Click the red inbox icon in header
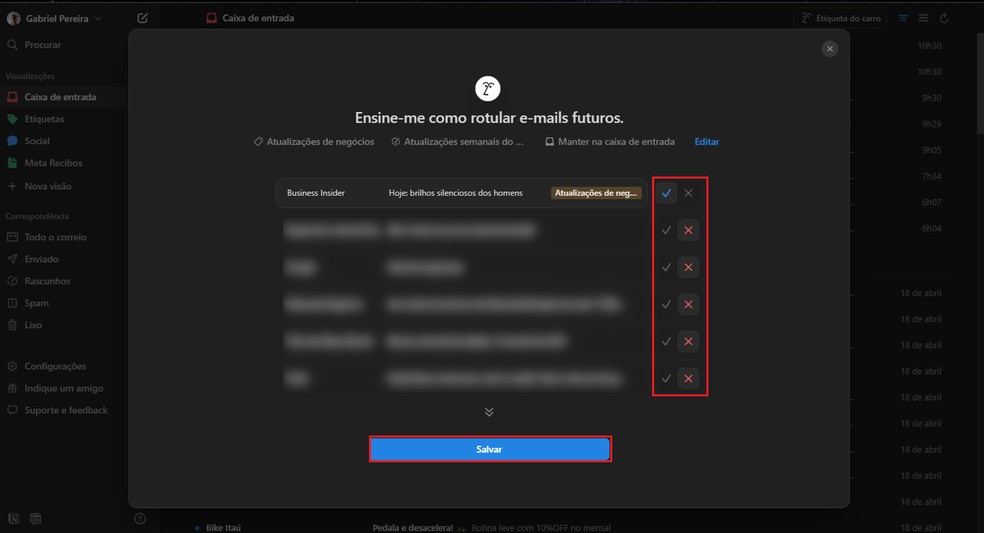The image size is (984, 533). [x=211, y=18]
